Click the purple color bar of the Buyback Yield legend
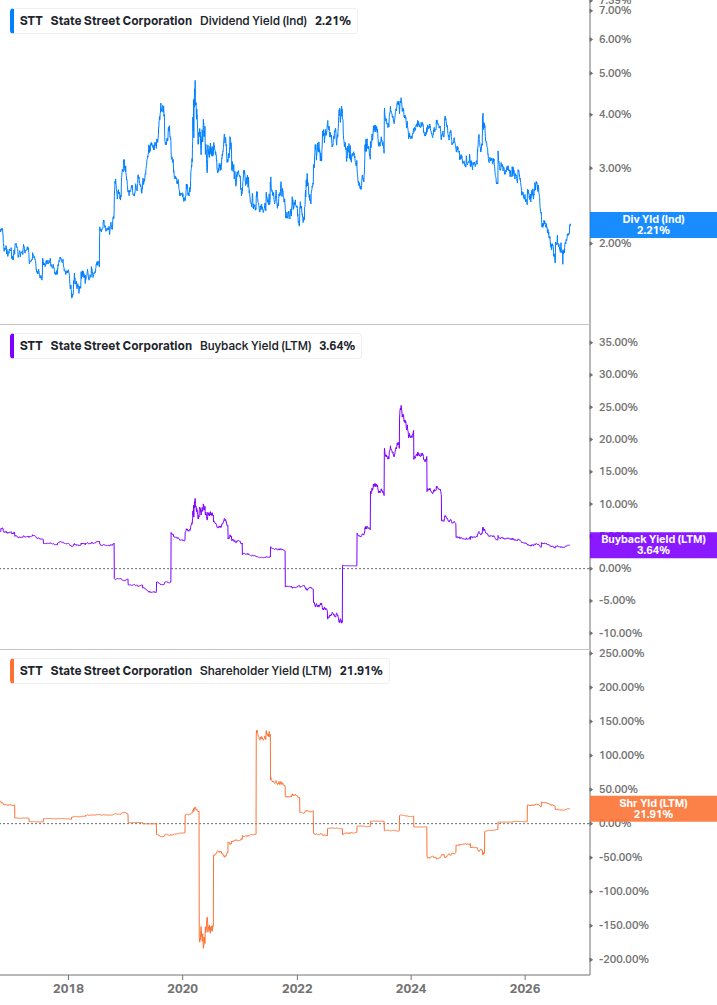Image resolution: width=717 pixels, height=1005 pixels. point(12,346)
